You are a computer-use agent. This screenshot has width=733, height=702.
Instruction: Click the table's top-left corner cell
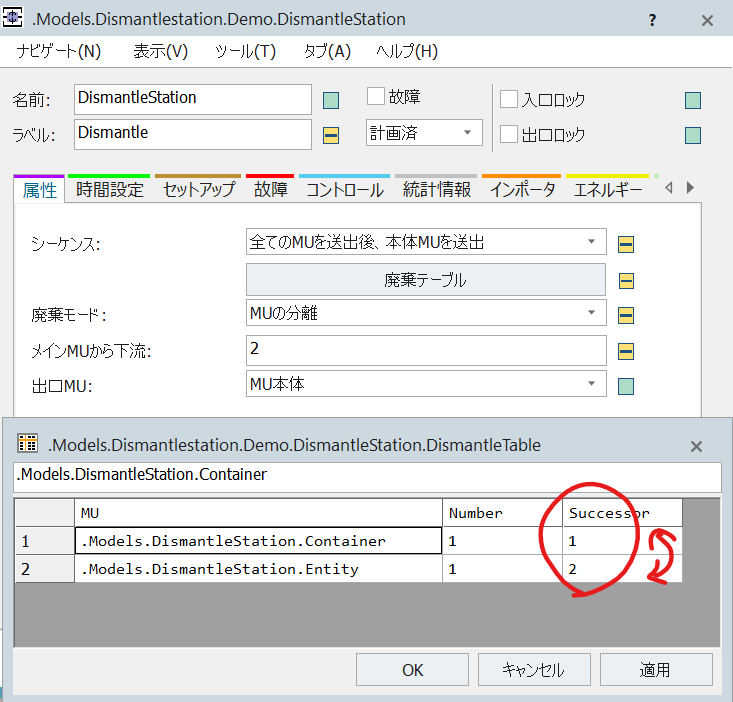tap(44, 513)
